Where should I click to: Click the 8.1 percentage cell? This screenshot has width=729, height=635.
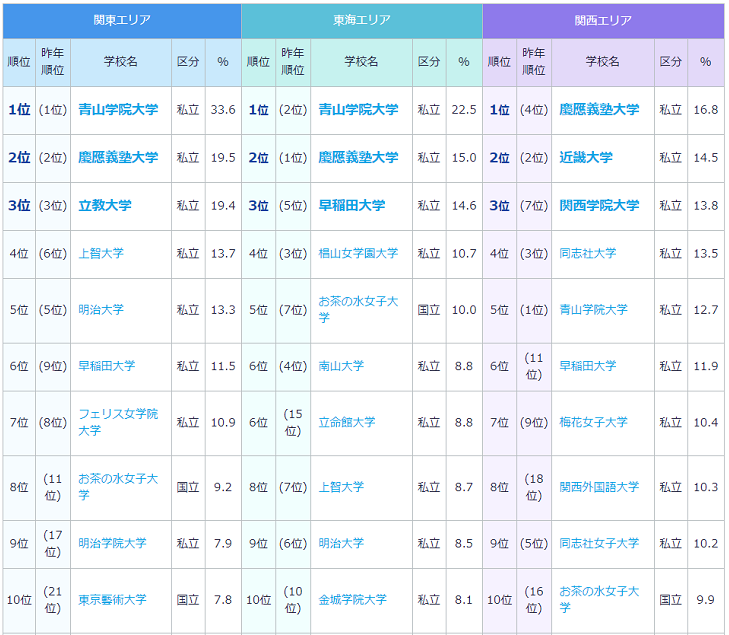pos(464,600)
